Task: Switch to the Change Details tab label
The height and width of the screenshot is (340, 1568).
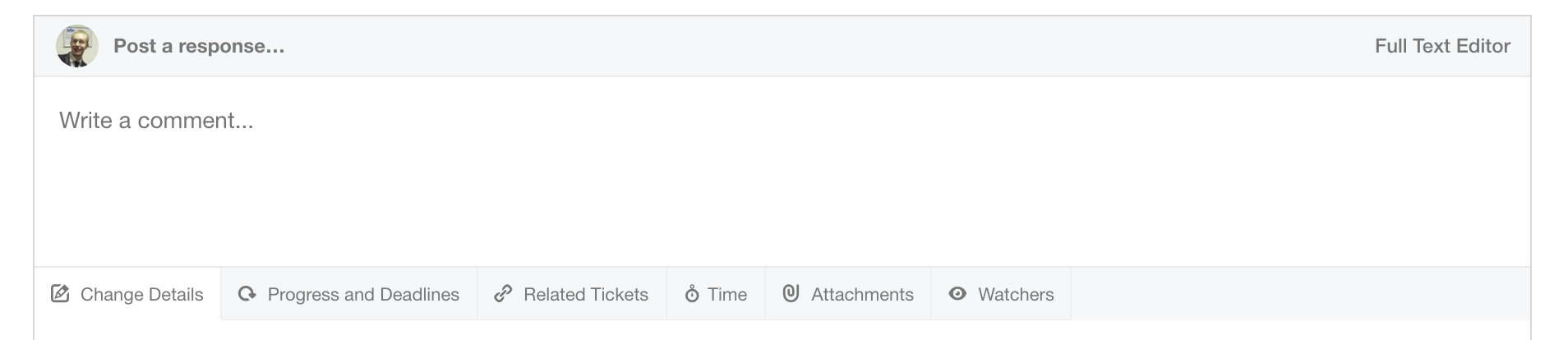Action: (141, 295)
